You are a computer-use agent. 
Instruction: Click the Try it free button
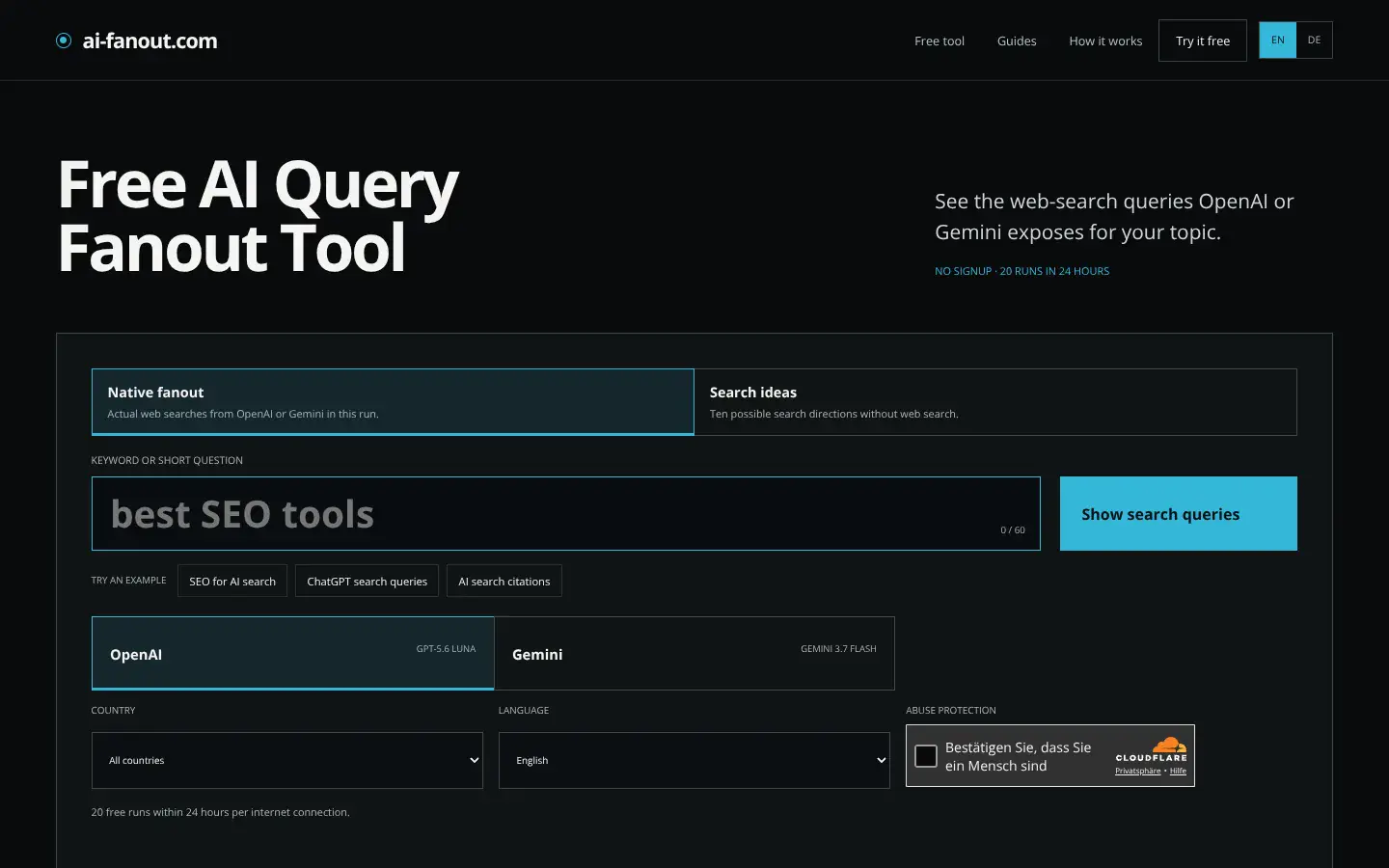[x=1203, y=41]
